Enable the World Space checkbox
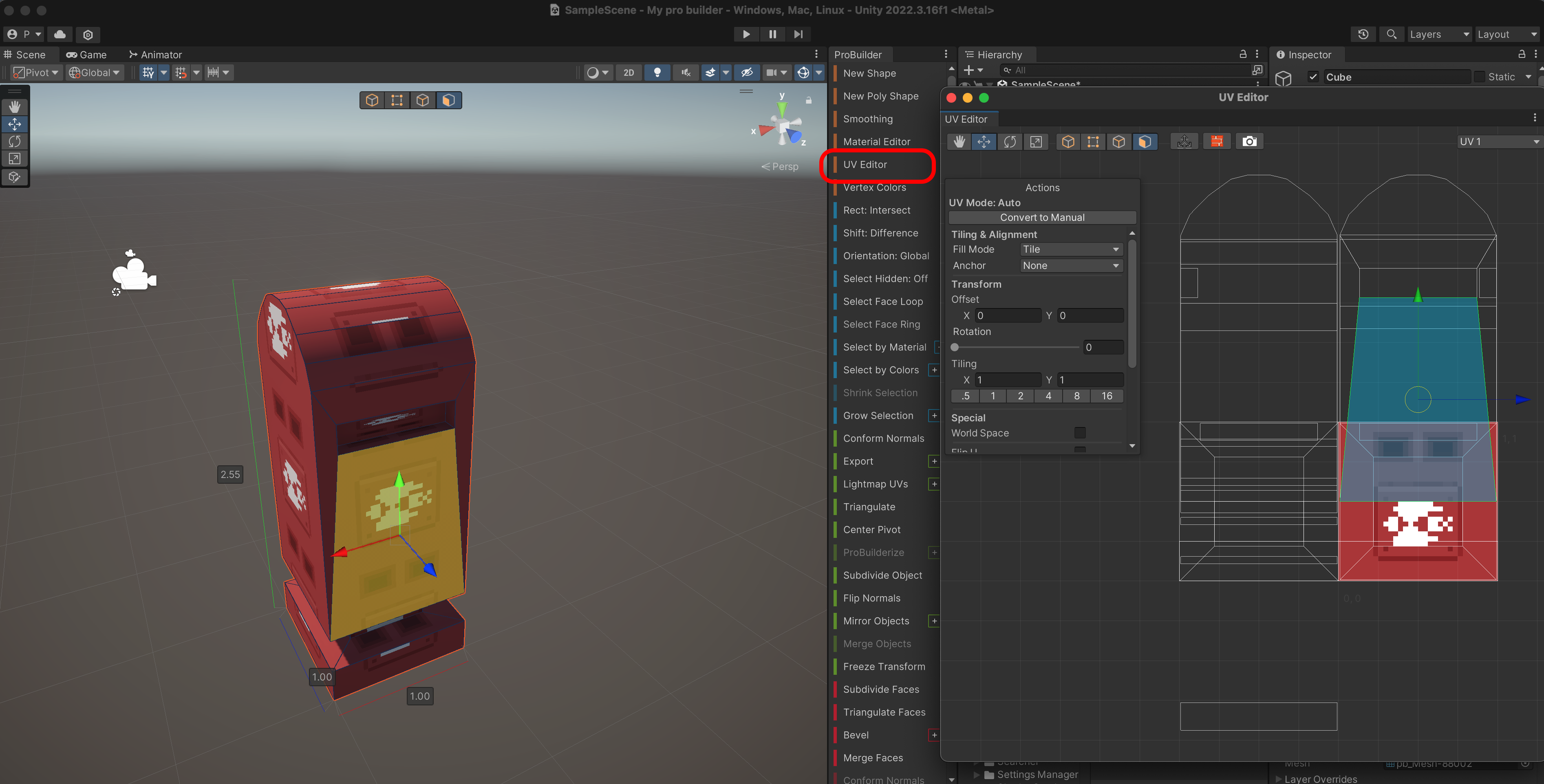The width and height of the screenshot is (1544, 784). pyautogui.click(x=1079, y=433)
